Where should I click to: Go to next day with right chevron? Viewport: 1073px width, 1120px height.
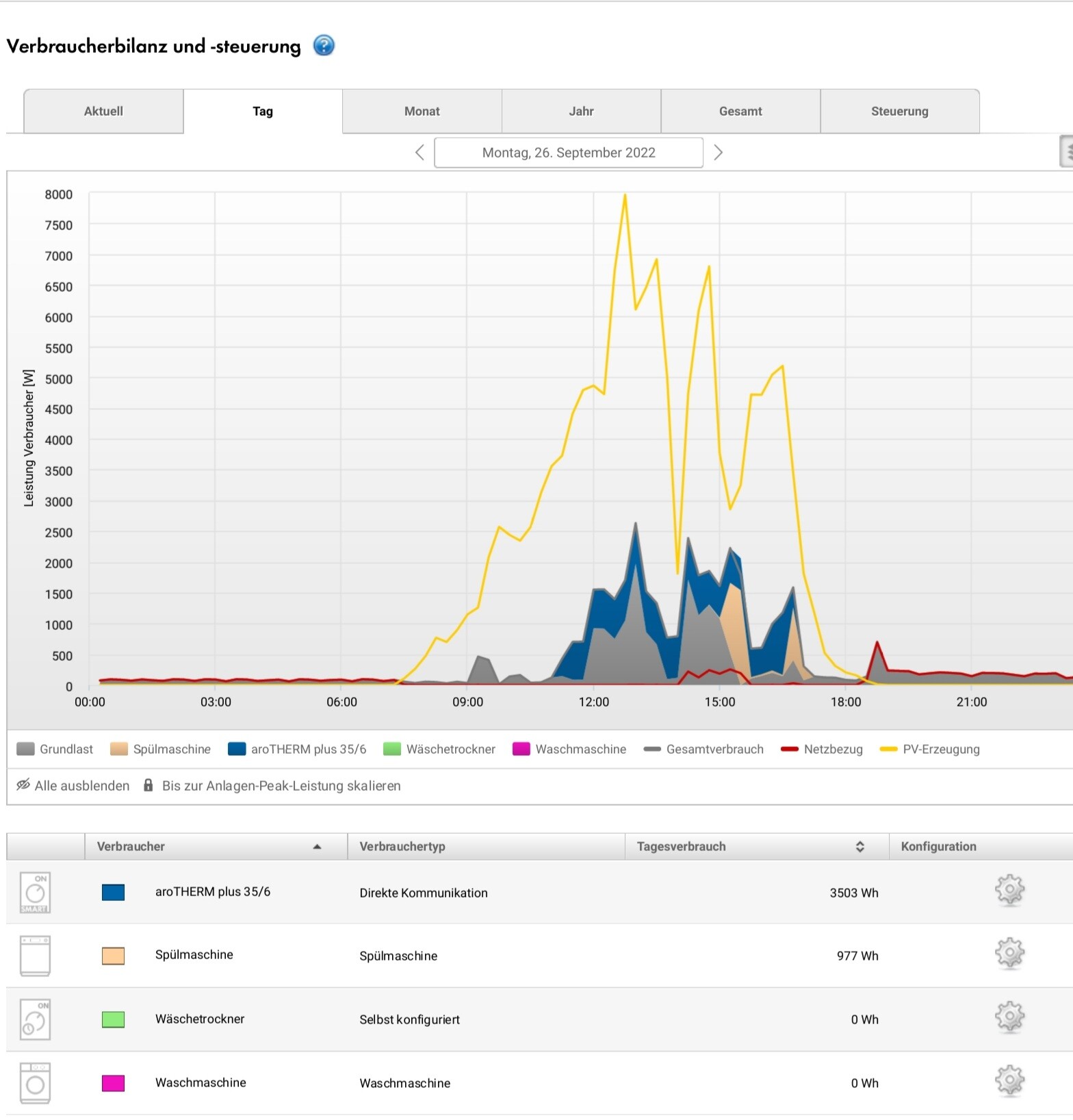[x=718, y=153]
